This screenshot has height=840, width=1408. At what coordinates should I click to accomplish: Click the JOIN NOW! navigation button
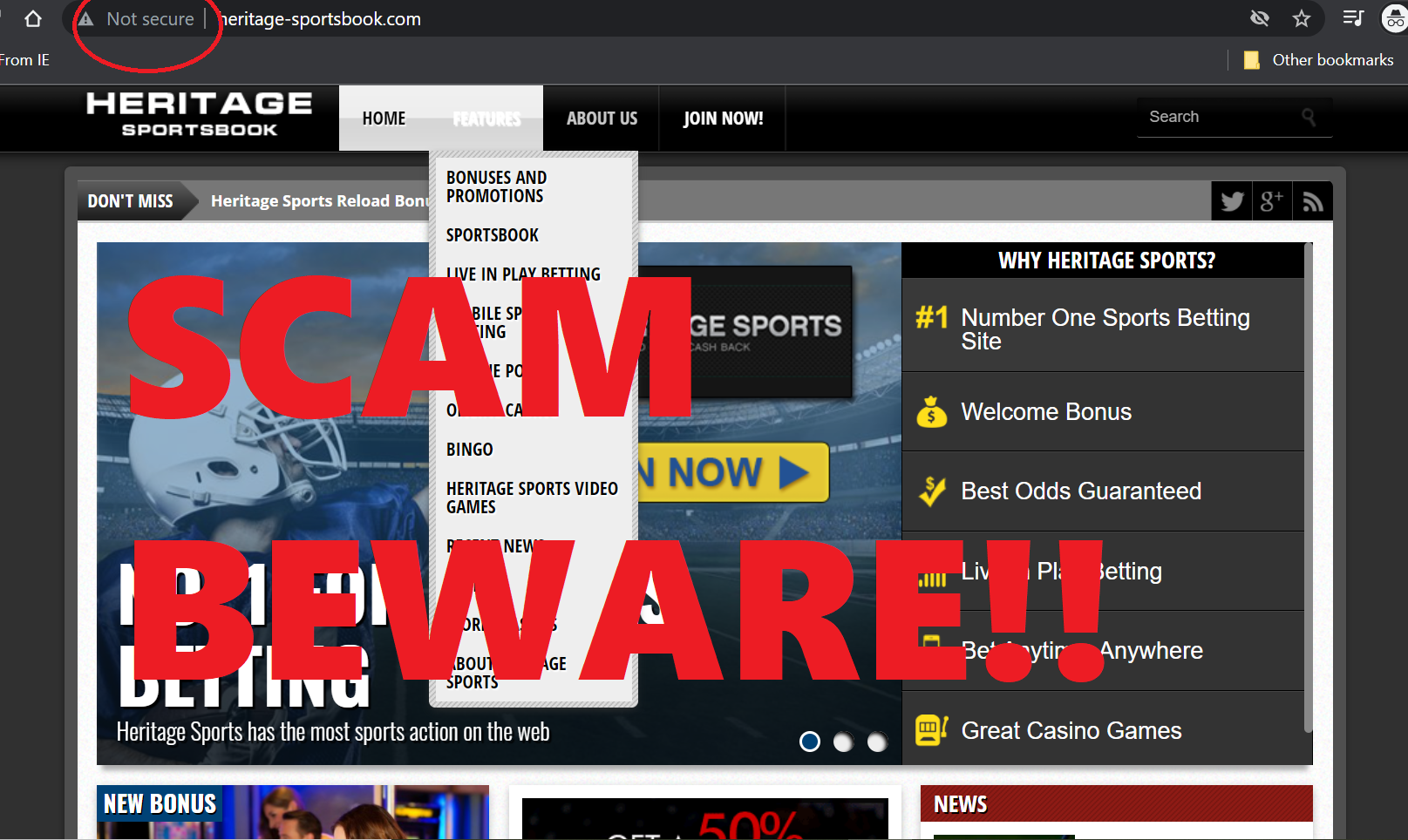(x=722, y=118)
